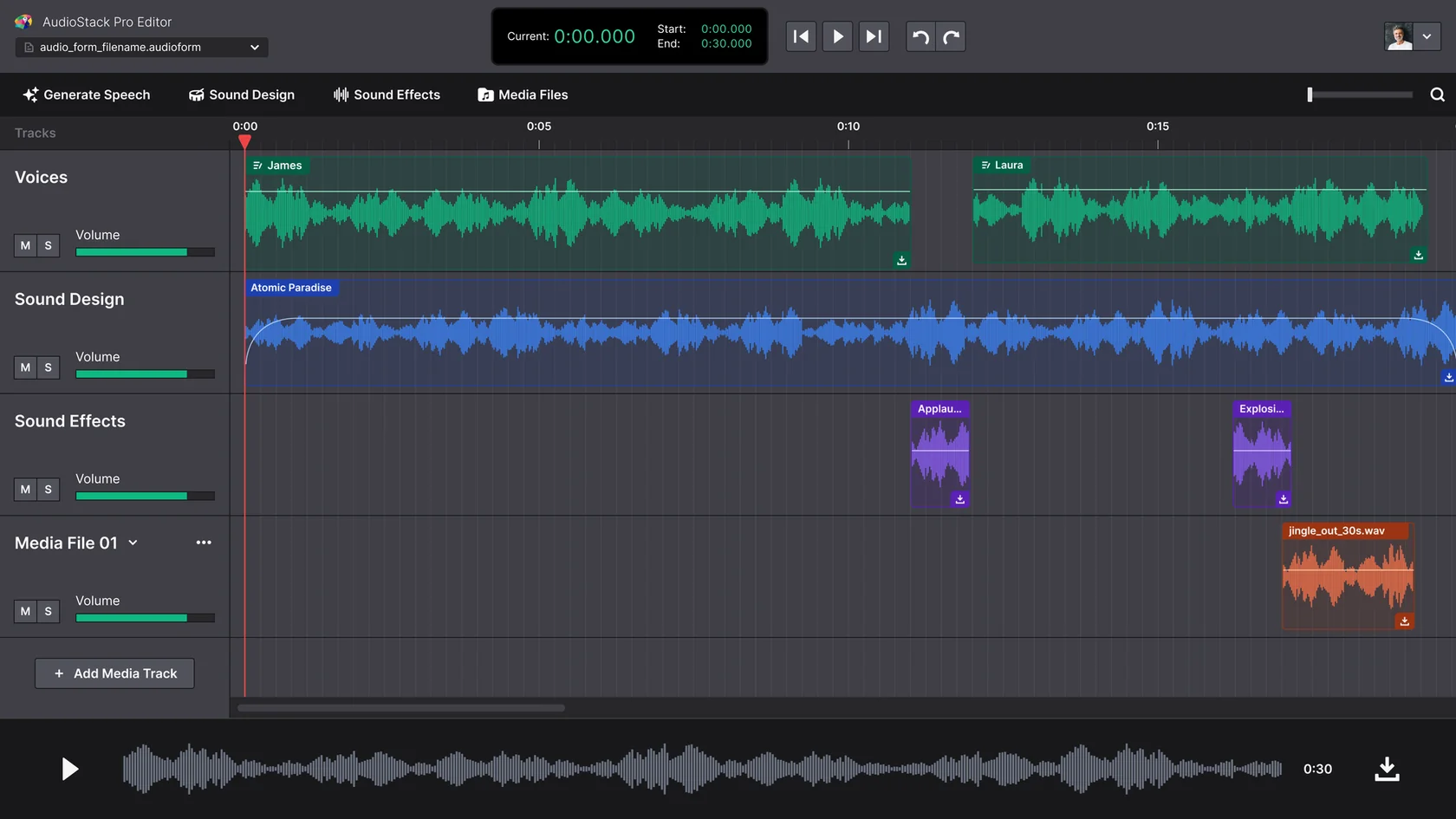The width and height of the screenshot is (1456, 819).
Task: Download the Atomic Paradise clip
Action: point(1448,377)
